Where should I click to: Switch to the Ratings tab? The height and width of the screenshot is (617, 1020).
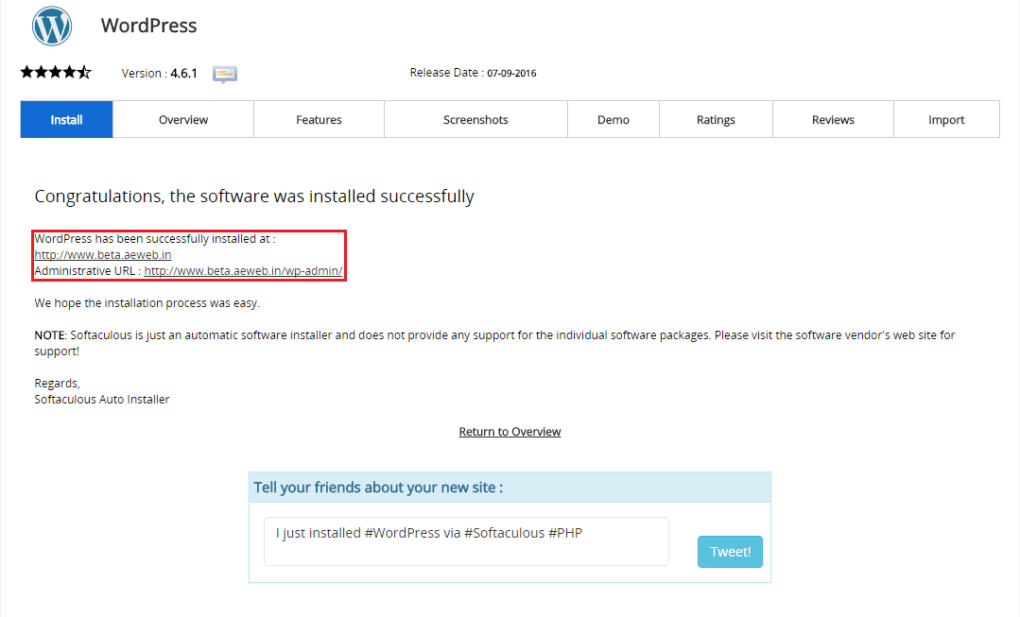pyautogui.click(x=715, y=119)
